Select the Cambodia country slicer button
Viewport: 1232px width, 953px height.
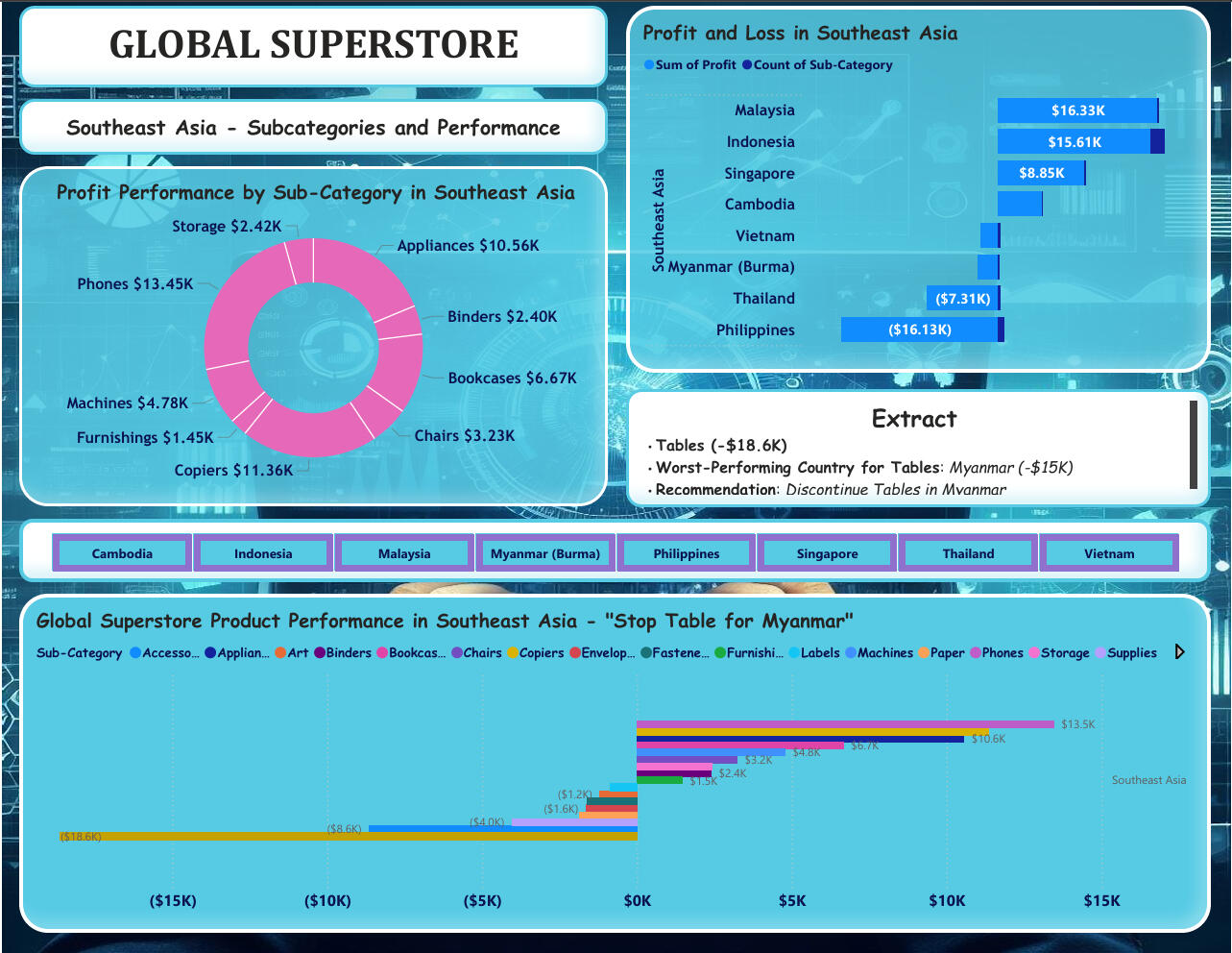tap(122, 553)
